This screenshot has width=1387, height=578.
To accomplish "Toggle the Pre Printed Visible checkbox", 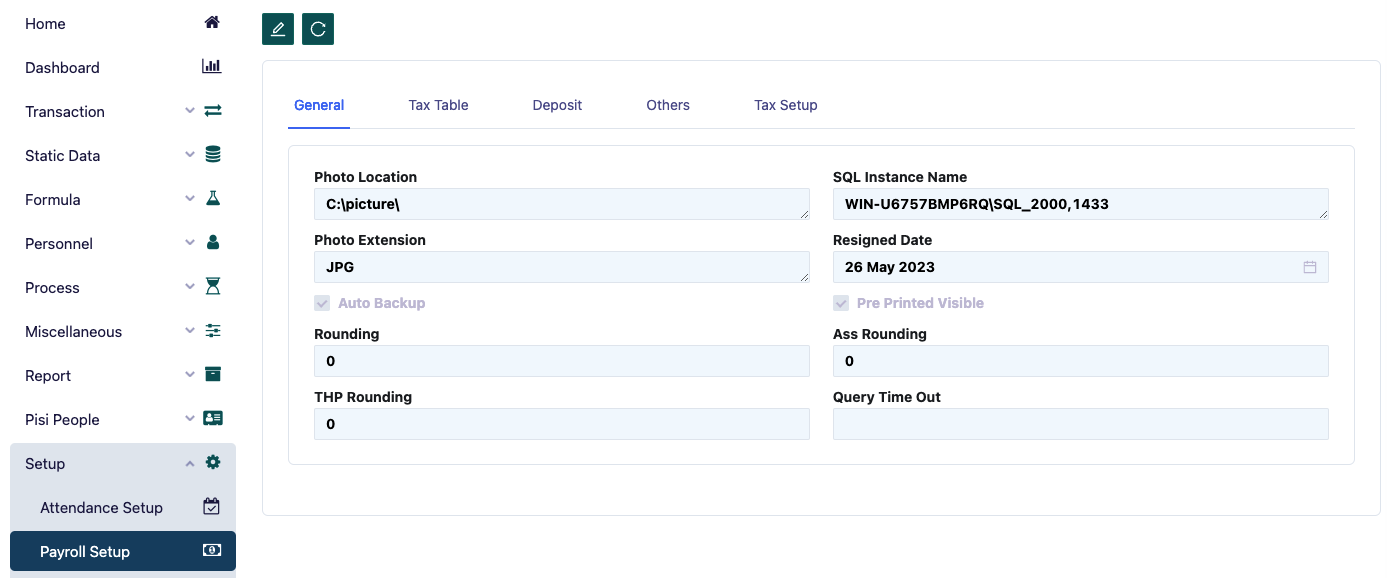I will 841,303.
